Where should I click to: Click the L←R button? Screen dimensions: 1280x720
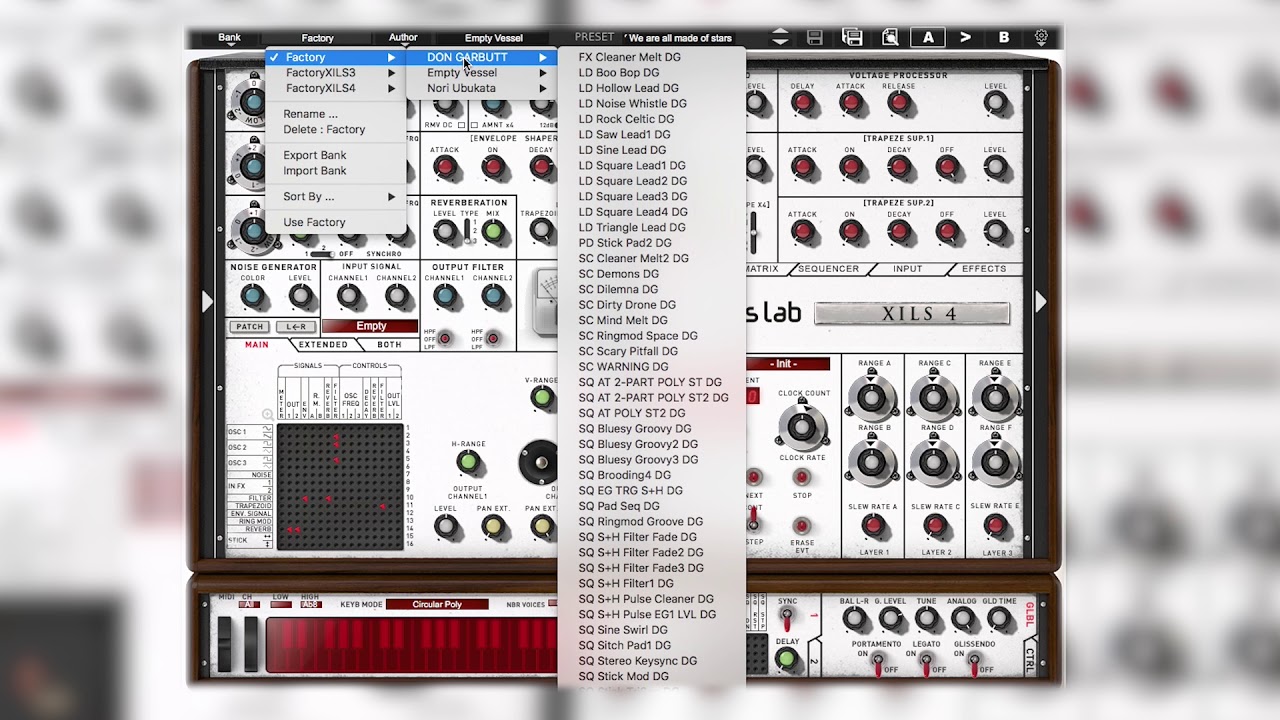pos(296,327)
